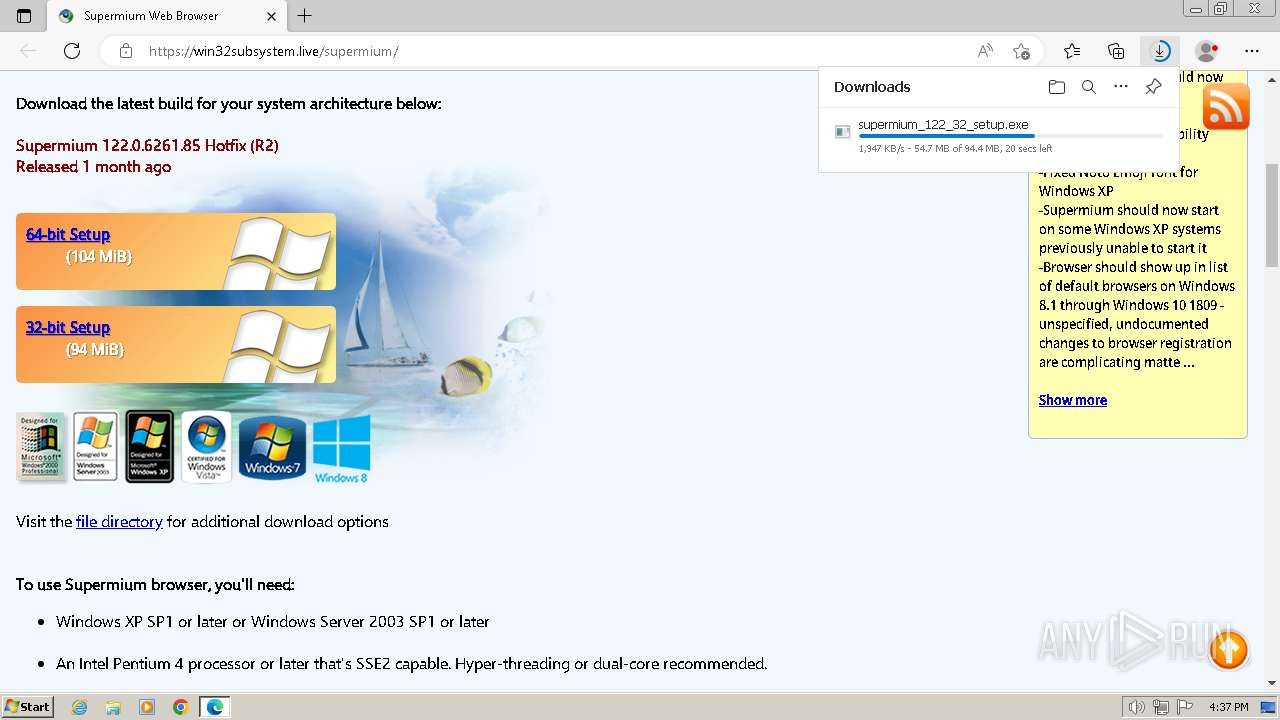Screen dimensions: 1280x720
Task: Open the file directory link
Action: (x=119, y=521)
